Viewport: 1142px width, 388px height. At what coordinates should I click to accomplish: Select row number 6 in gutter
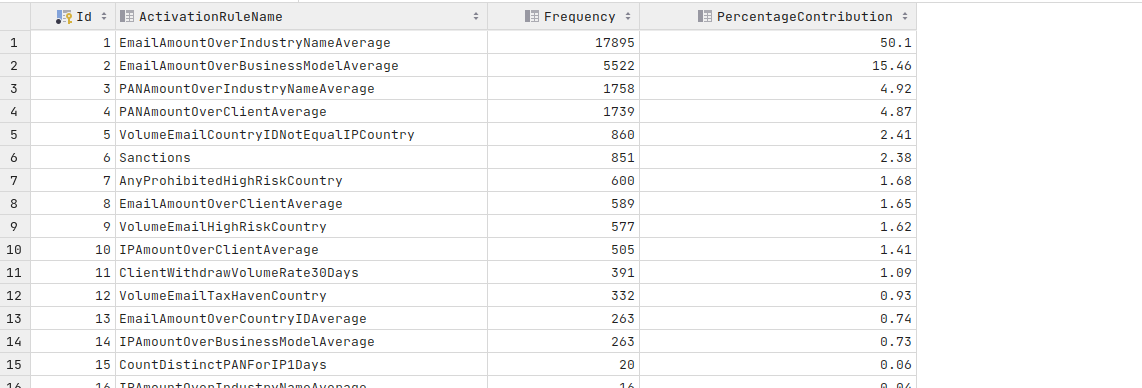point(15,158)
